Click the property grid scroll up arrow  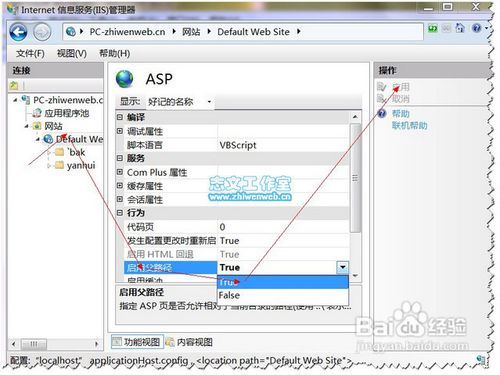tap(355, 117)
